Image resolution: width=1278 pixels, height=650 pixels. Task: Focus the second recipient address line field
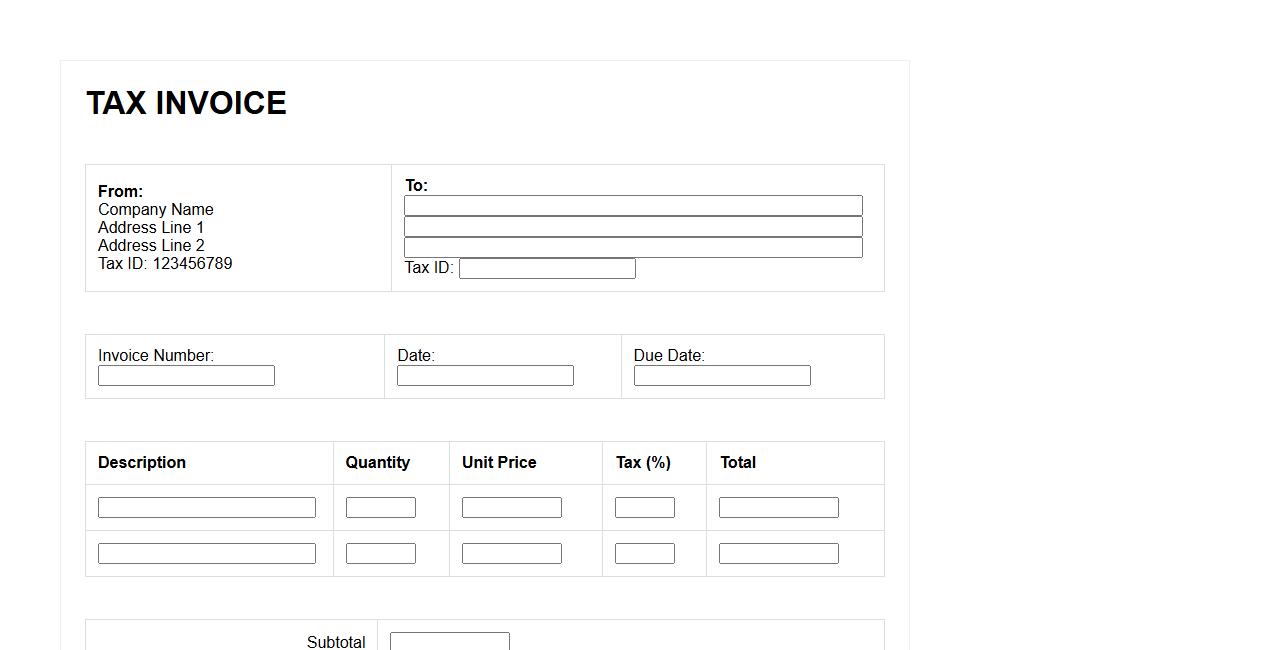click(633, 227)
